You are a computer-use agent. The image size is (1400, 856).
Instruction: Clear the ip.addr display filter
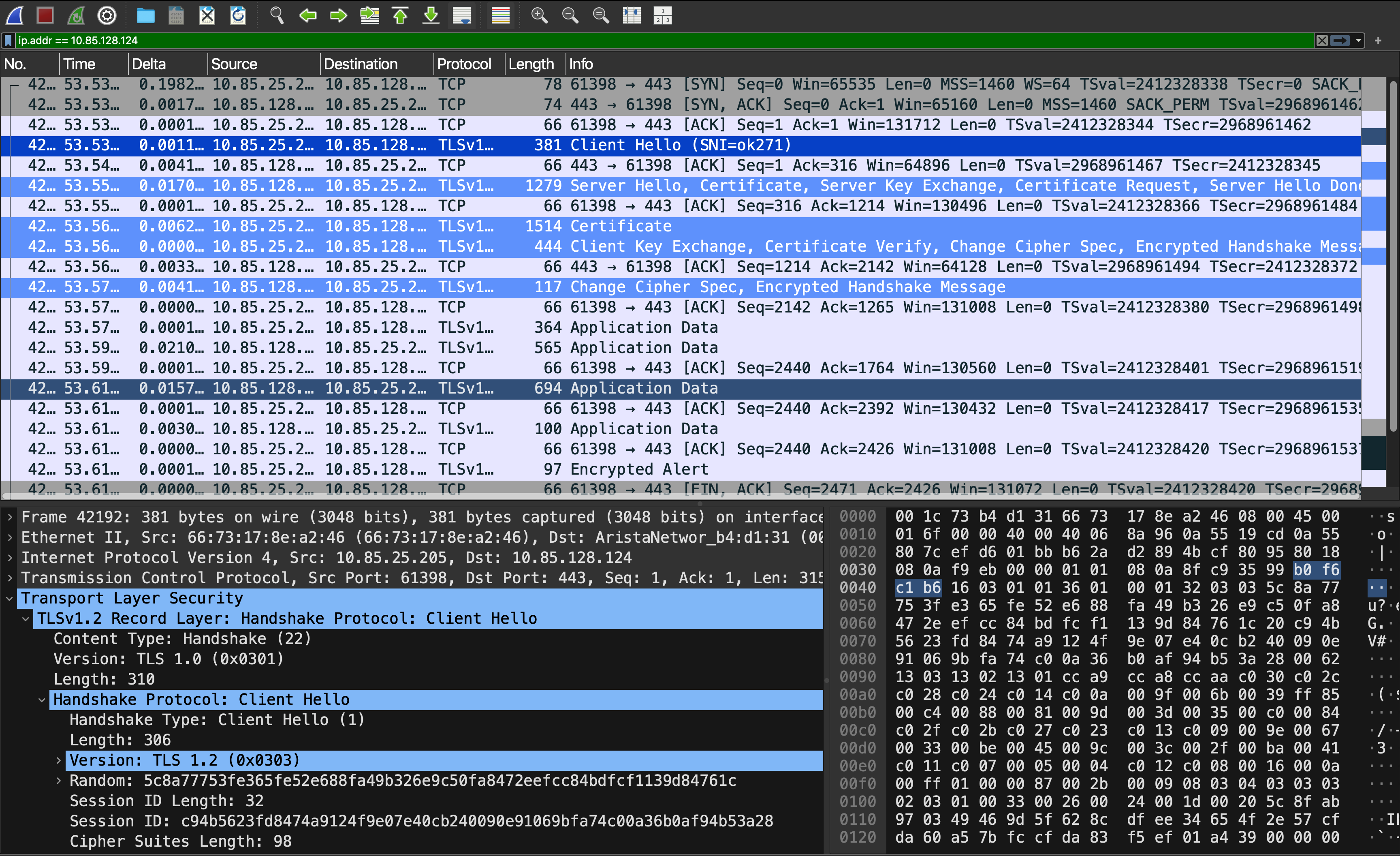click(x=1322, y=41)
